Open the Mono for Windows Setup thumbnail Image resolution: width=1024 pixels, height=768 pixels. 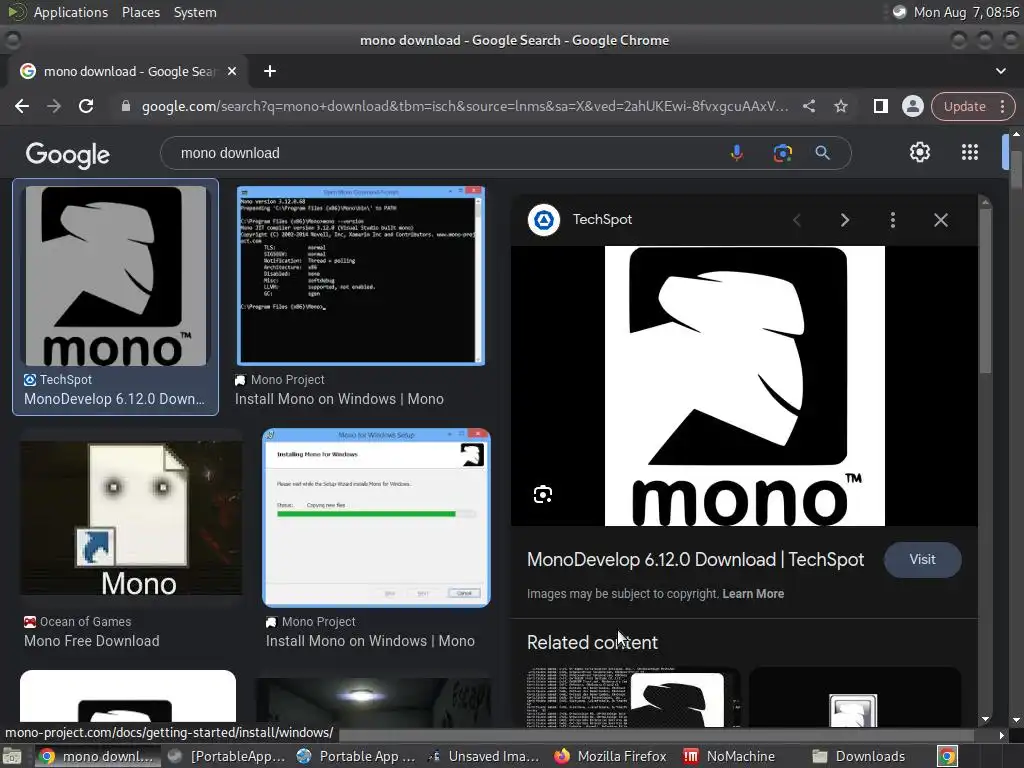tap(376, 517)
